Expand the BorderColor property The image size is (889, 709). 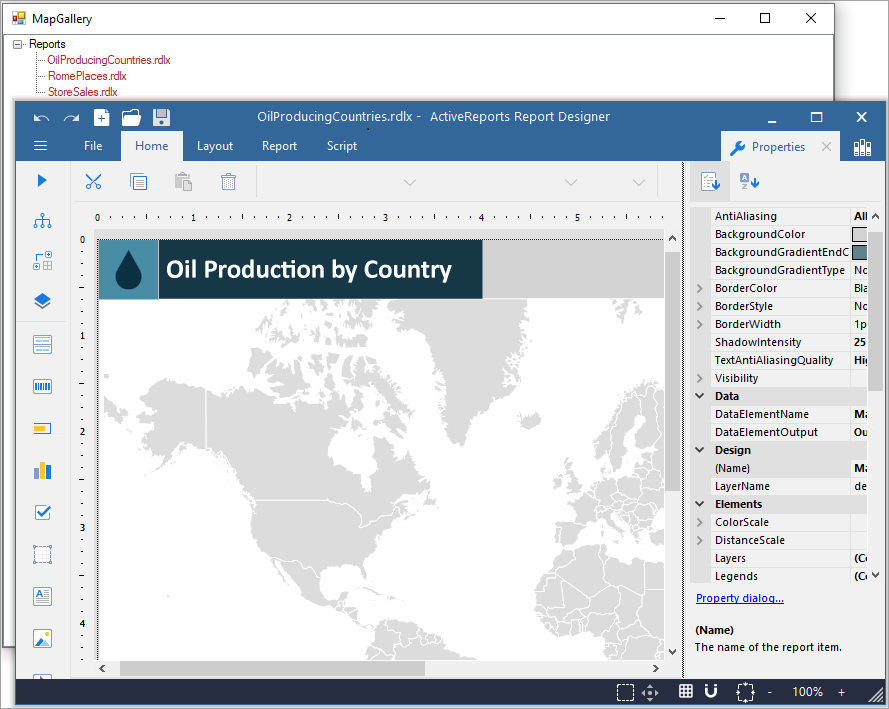point(700,288)
